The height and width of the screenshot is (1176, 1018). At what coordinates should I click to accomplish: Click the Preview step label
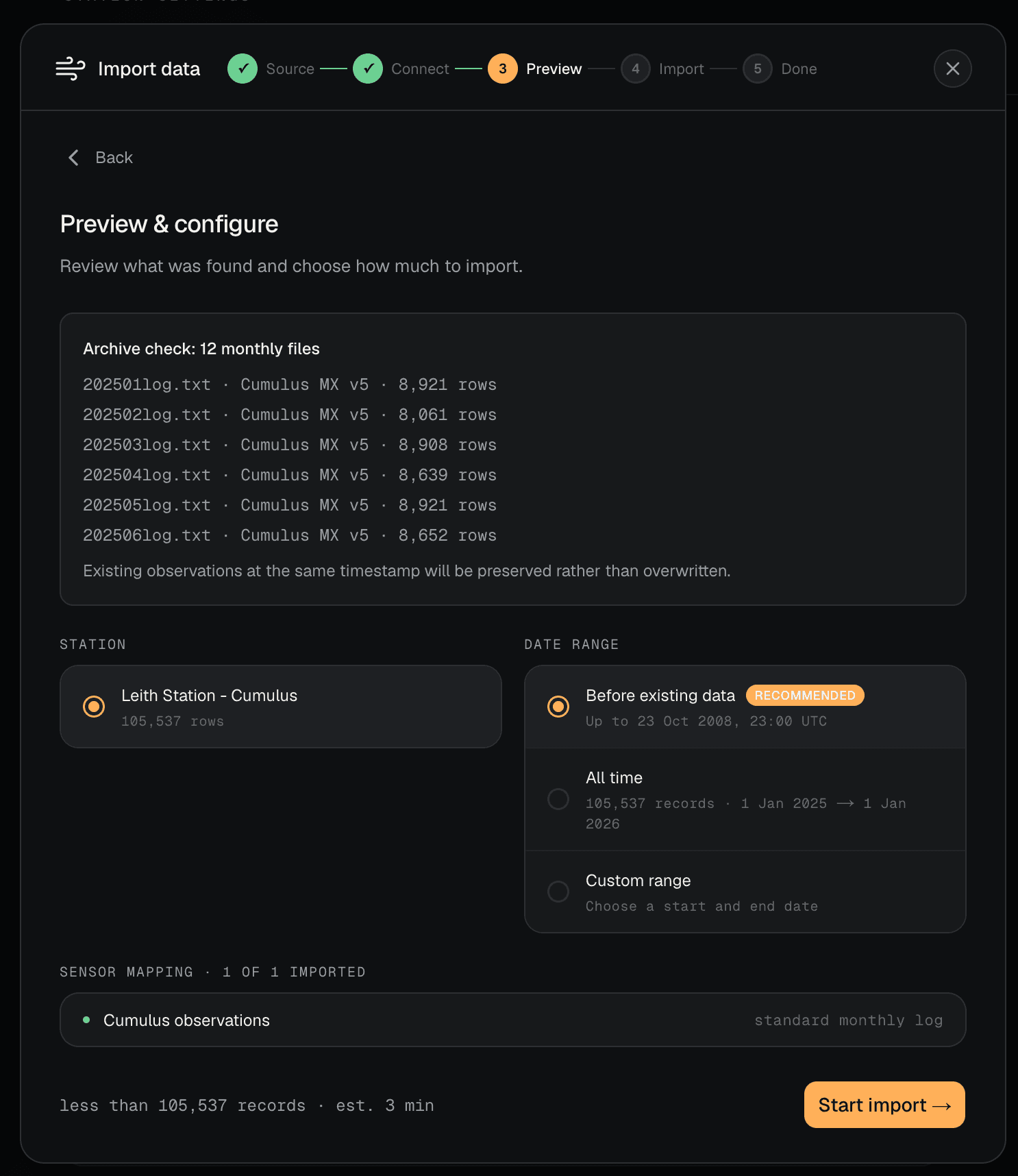coord(554,69)
